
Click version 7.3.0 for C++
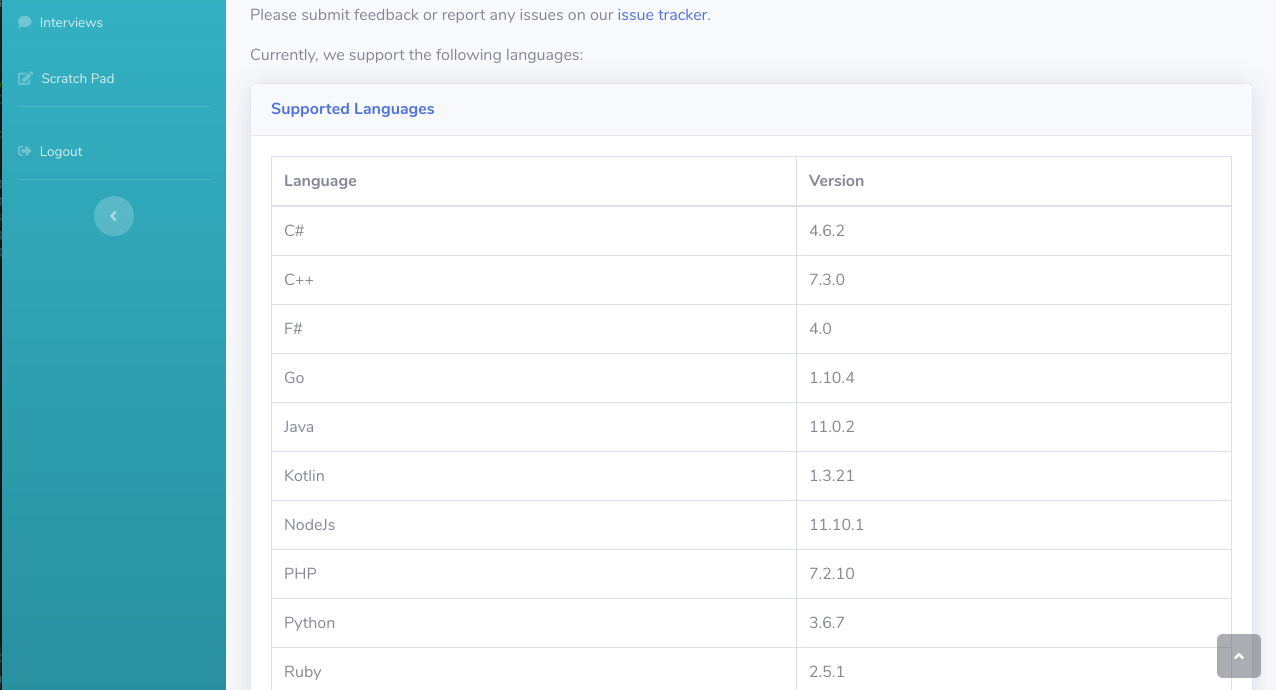[x=1014, y=280]
